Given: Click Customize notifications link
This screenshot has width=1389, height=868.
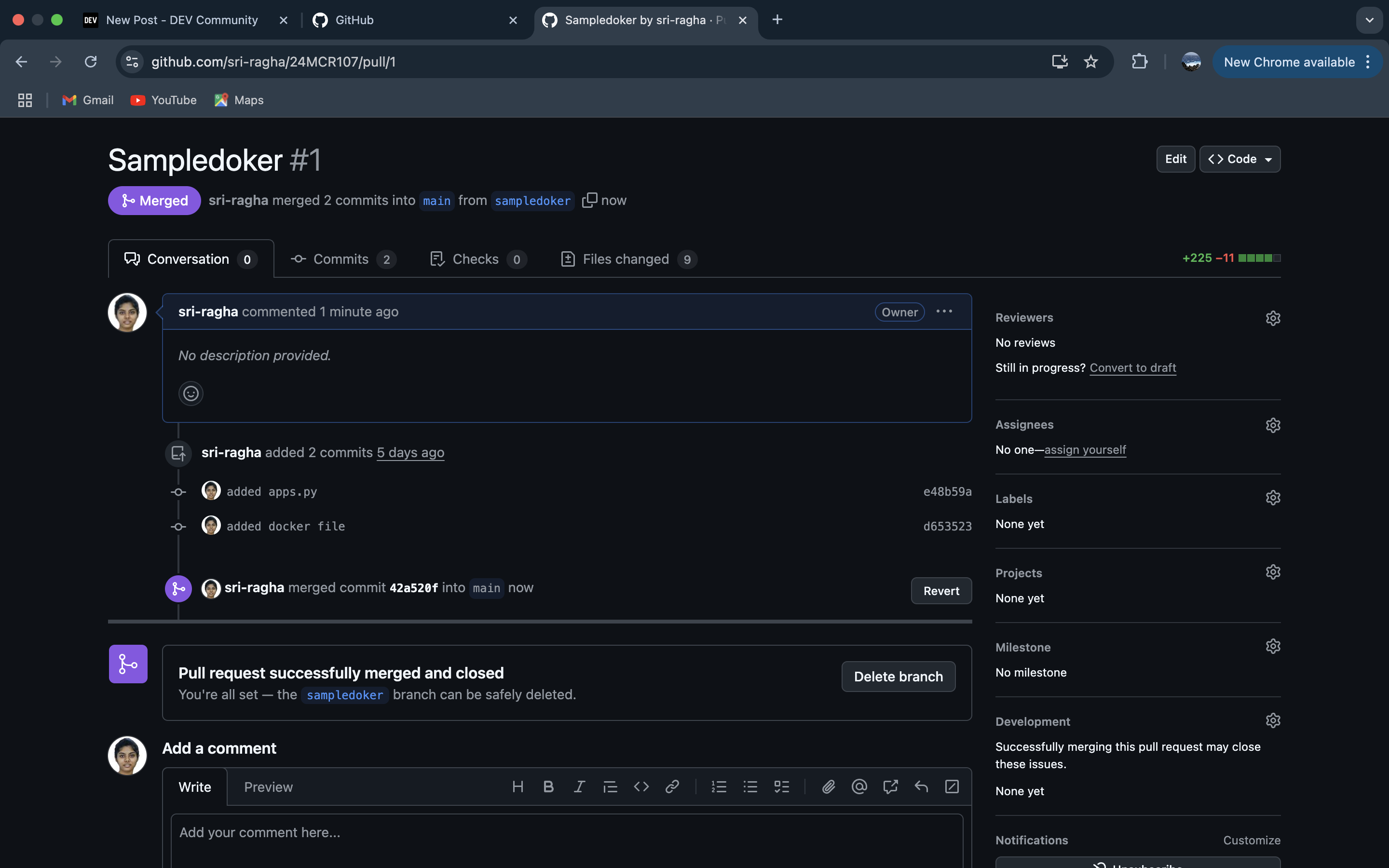Looking at the screenshot, I should (1251, 840).
